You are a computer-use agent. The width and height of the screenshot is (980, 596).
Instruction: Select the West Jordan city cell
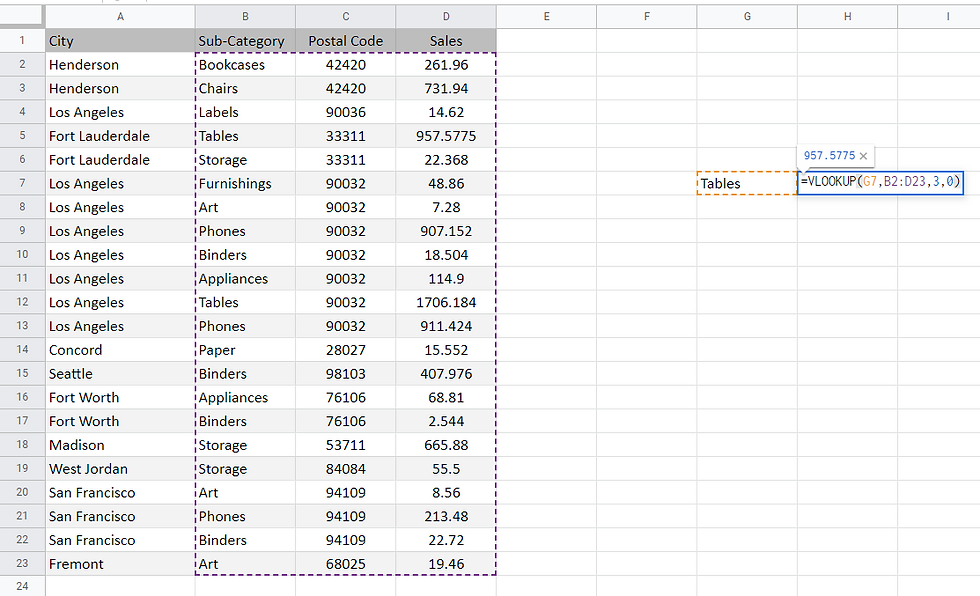pos(120,469)
